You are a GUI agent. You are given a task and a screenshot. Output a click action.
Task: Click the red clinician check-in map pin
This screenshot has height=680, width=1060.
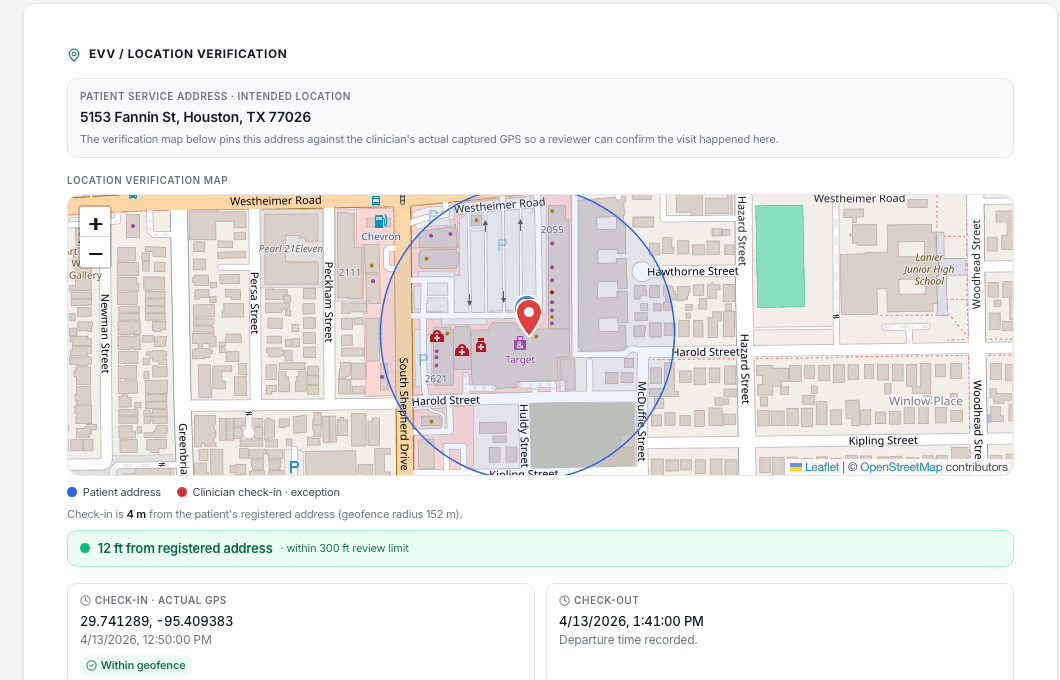click(x=529, y=318)
